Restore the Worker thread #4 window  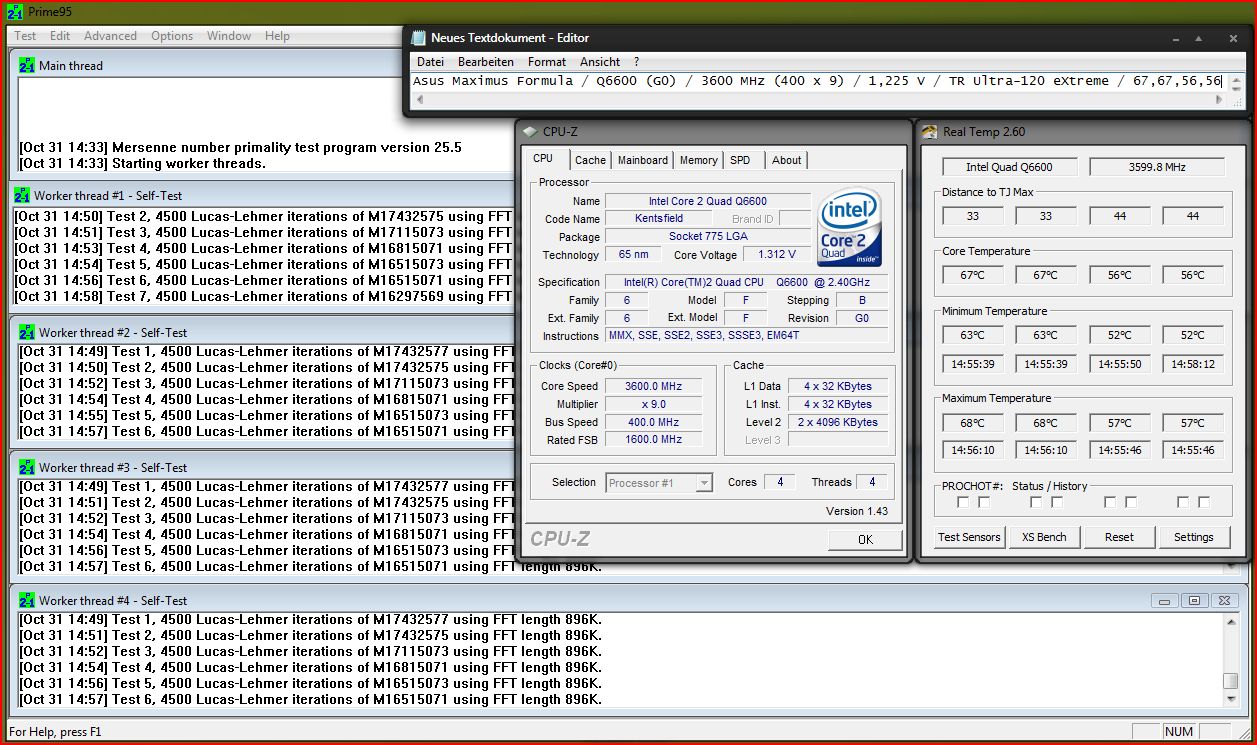click(1193, 600)
